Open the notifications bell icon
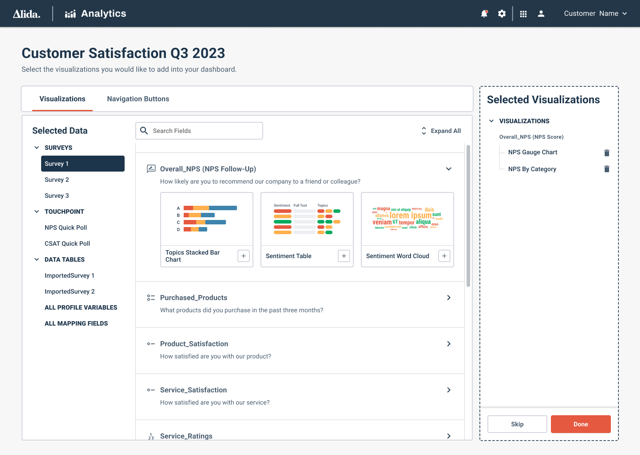Viewport: 640px width, 455px height. point(484,14)
